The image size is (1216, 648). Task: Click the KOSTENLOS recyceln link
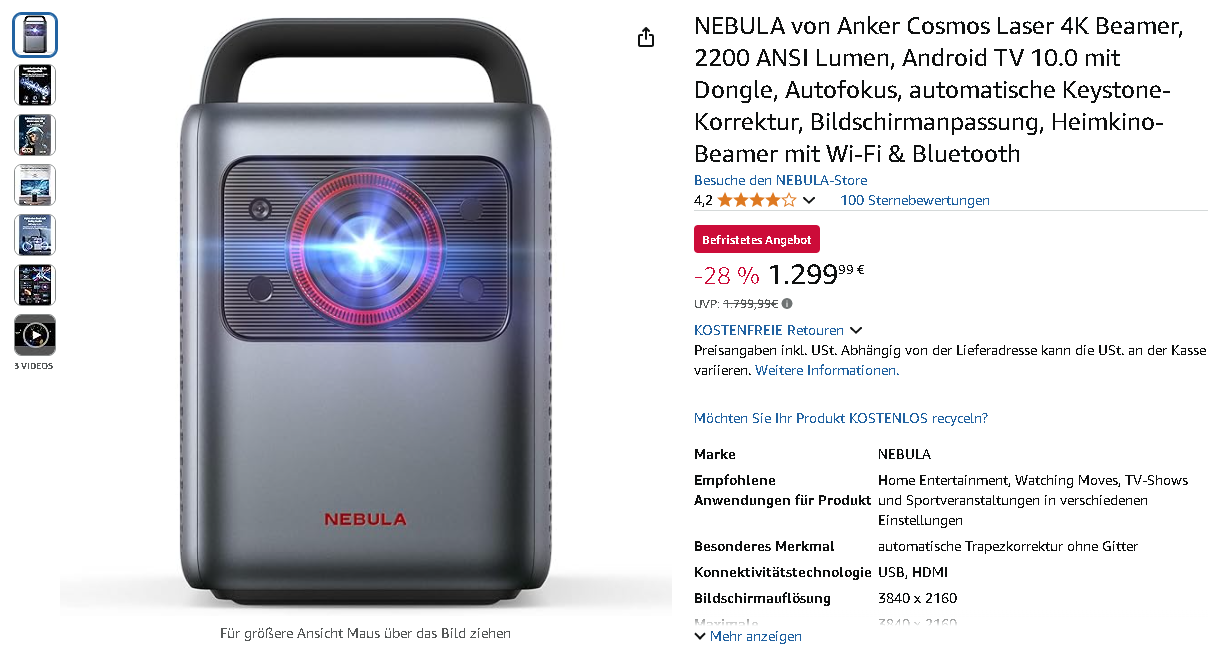841,418
